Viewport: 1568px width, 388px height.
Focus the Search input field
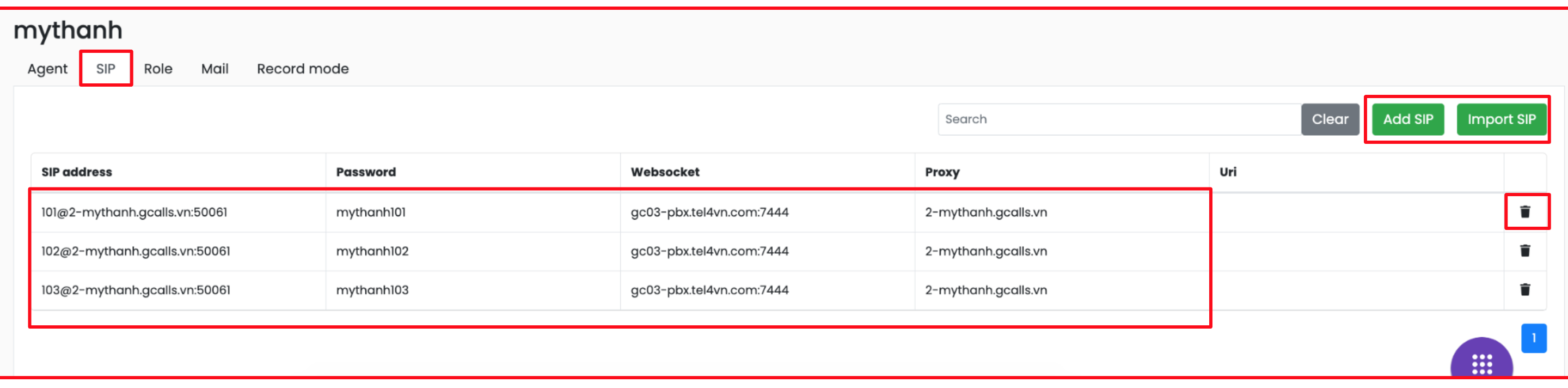[1119, 119]
